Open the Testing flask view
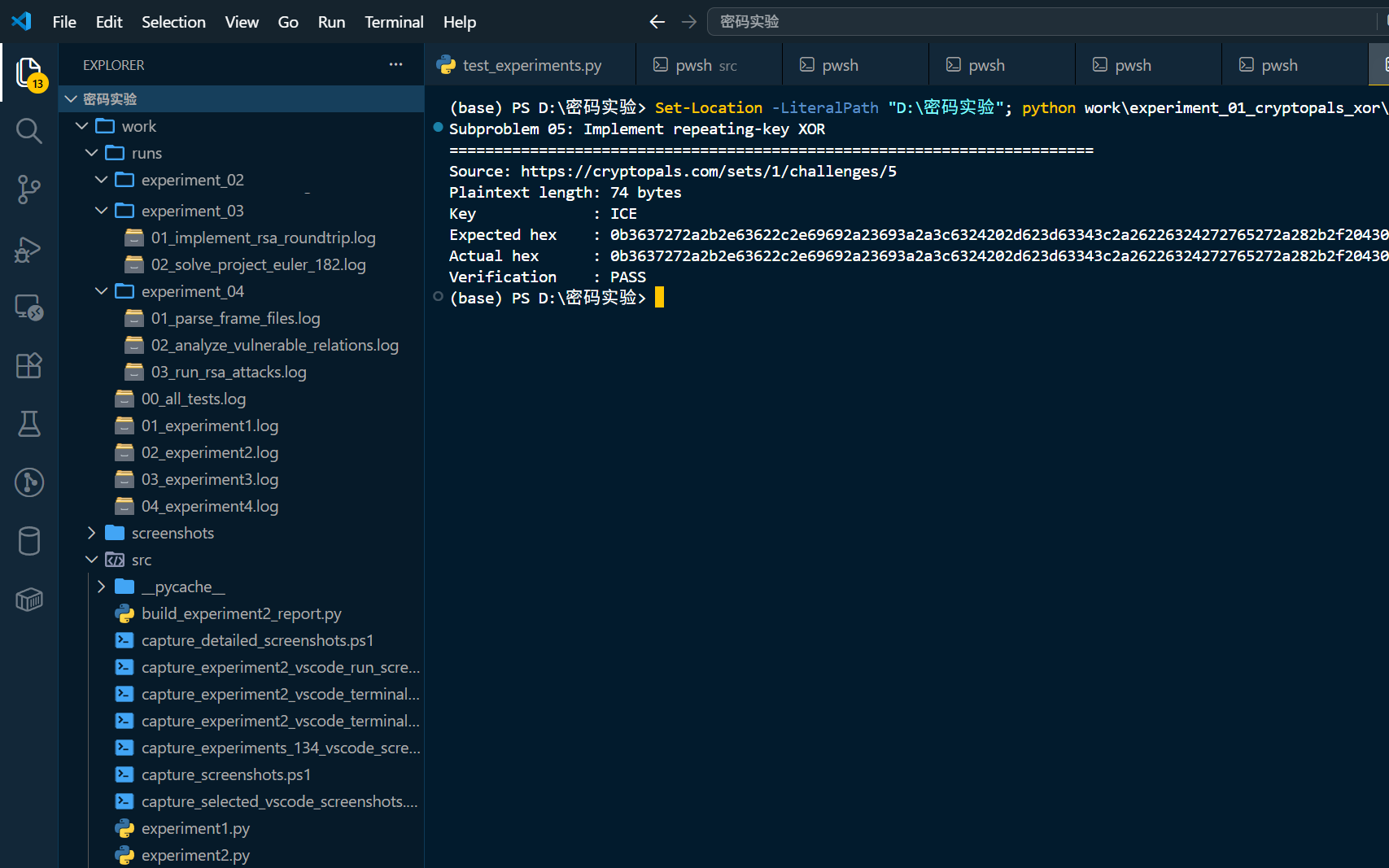This screenshot has height=868, width=1389. click(x=29, y=424)
